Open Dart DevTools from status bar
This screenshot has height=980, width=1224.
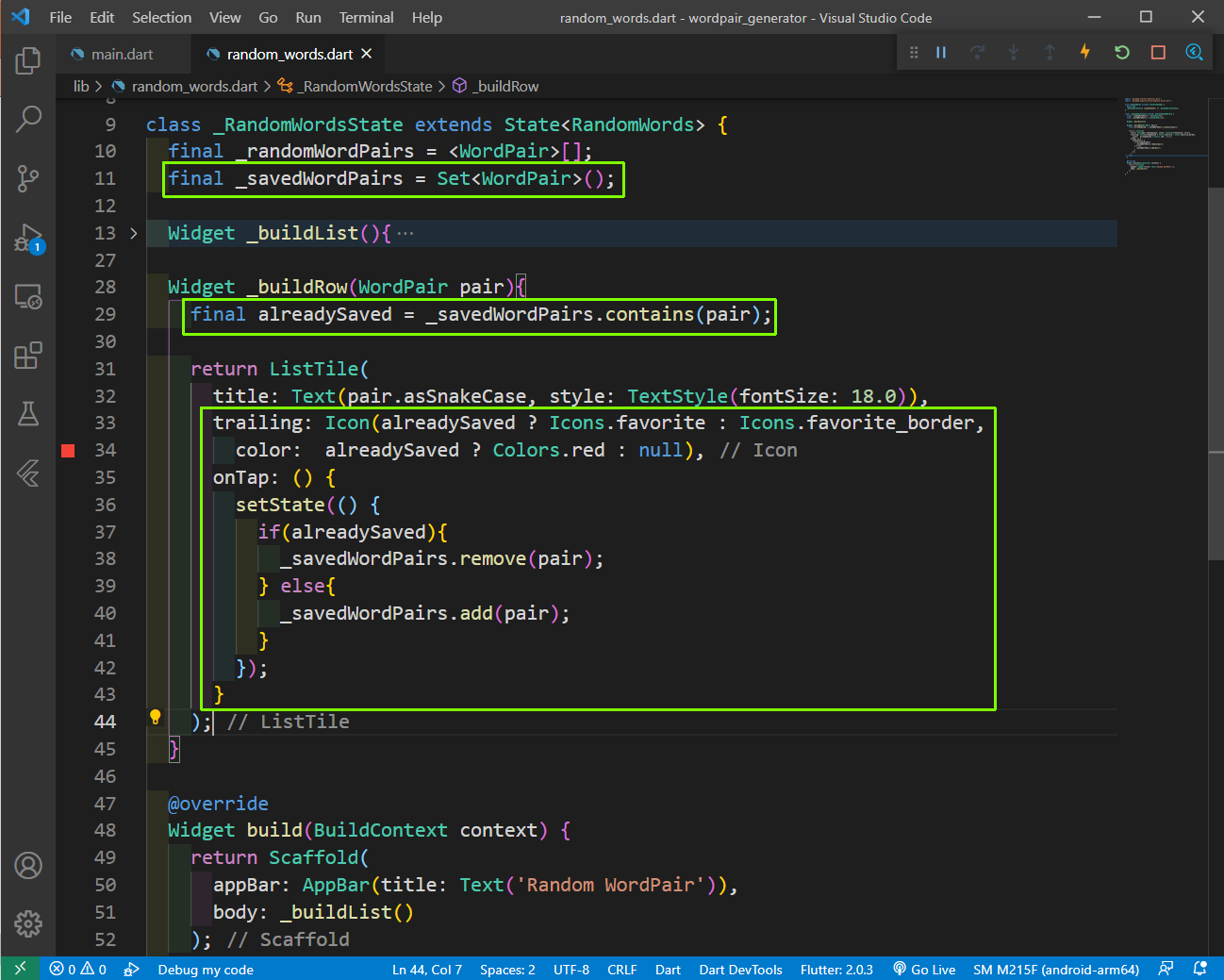[740, 969]
